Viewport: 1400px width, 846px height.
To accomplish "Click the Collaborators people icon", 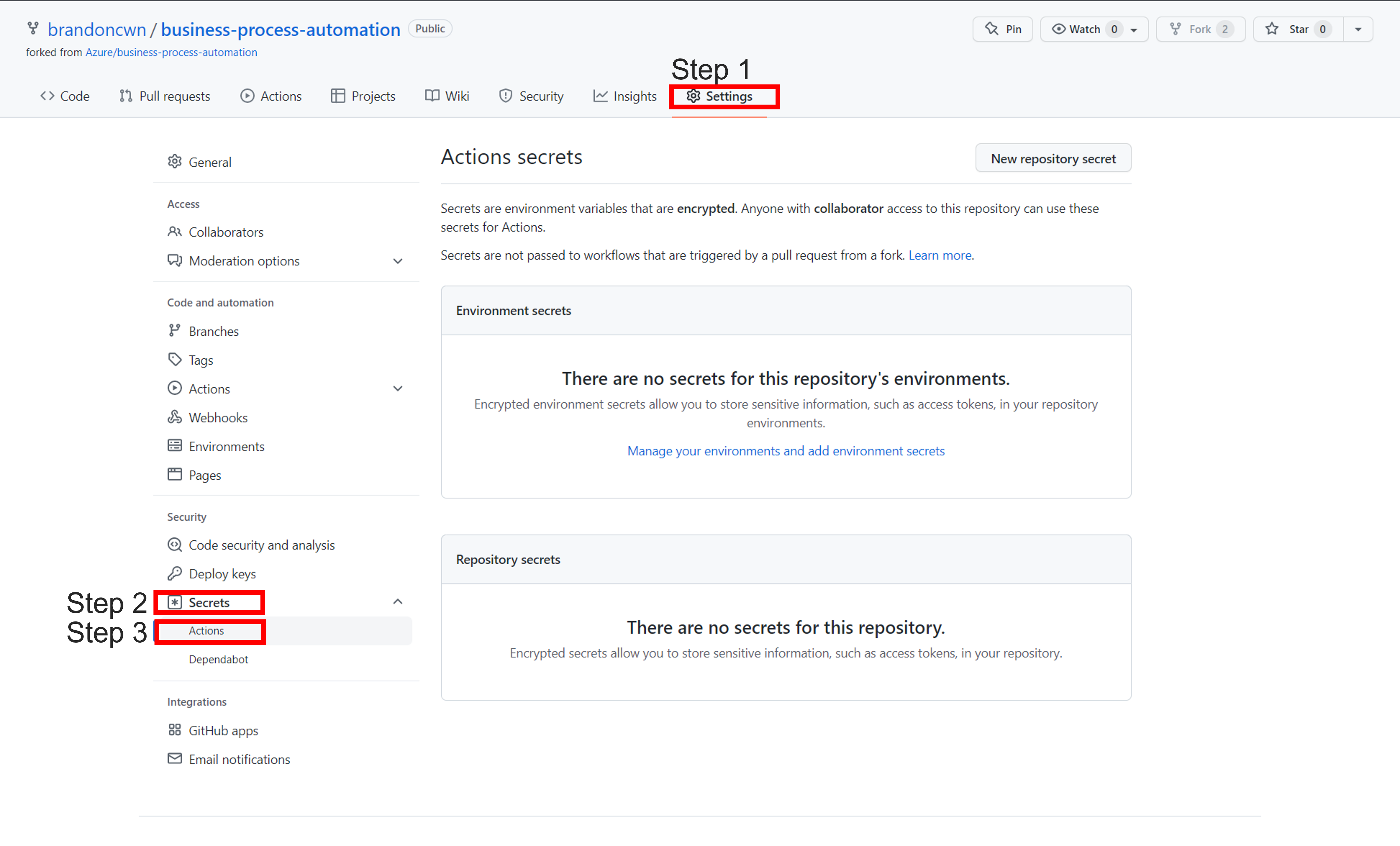I will [x=174, y=232].
